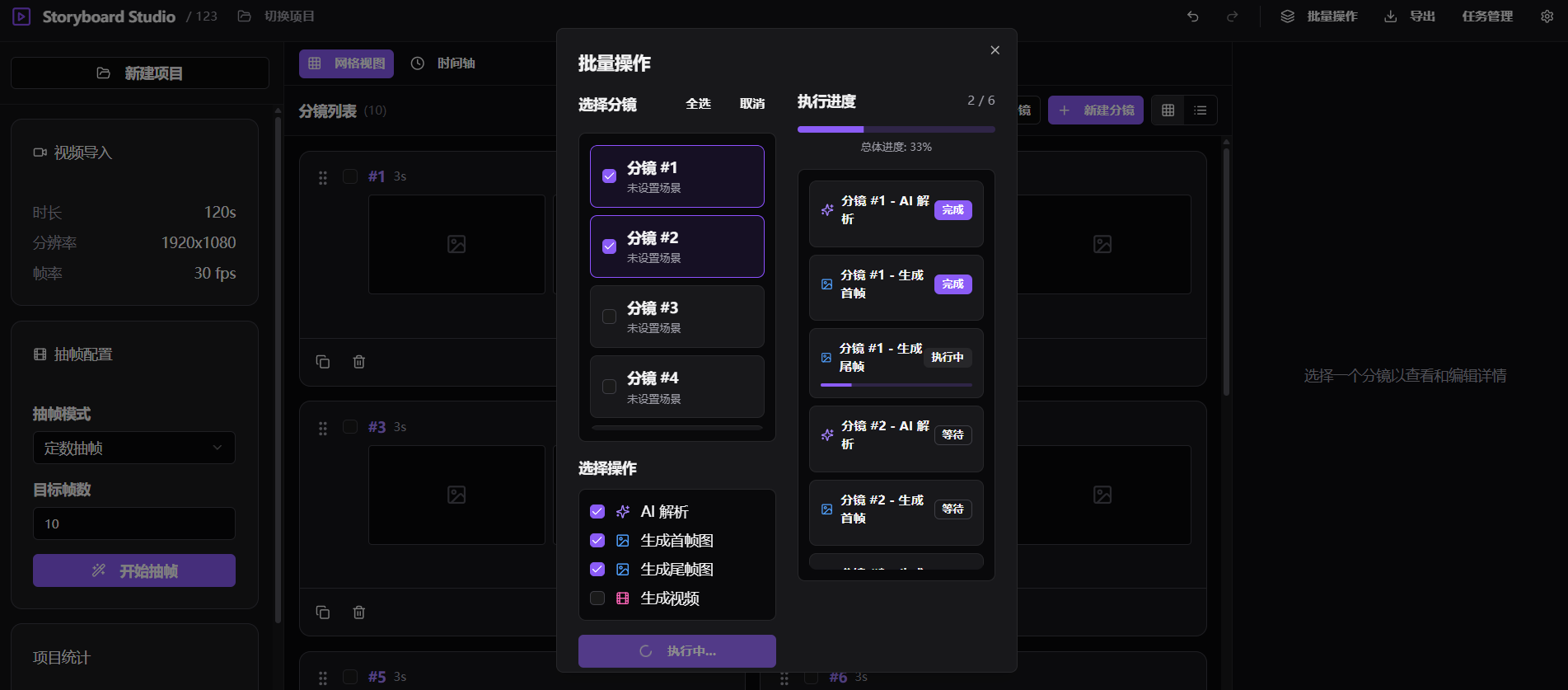Click horizontal scrollbar under 分镜 selection list
This screenshot has height=690, width=1568.
677,428
